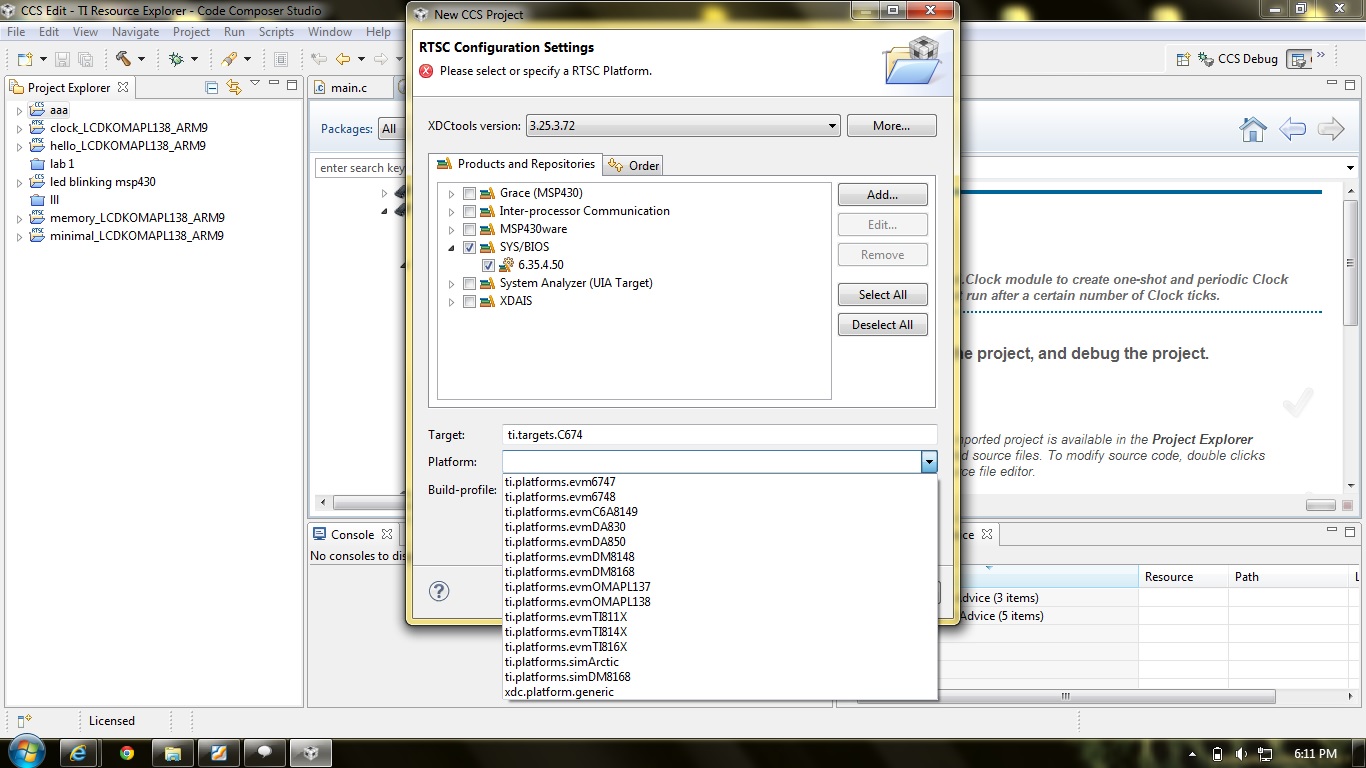Click the Code Composer Studio taskbar icon
The image size is (1366, 768).
coord(312,753)
